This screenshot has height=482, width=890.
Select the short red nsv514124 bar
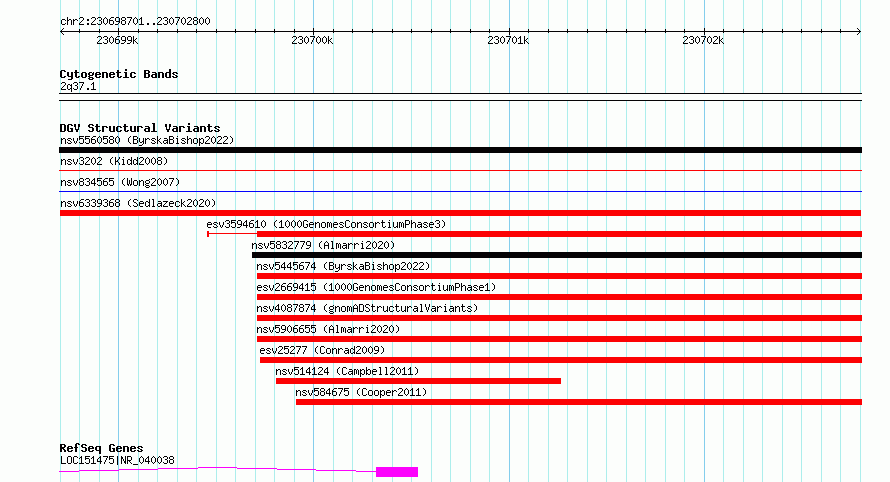tap(418, 381)
